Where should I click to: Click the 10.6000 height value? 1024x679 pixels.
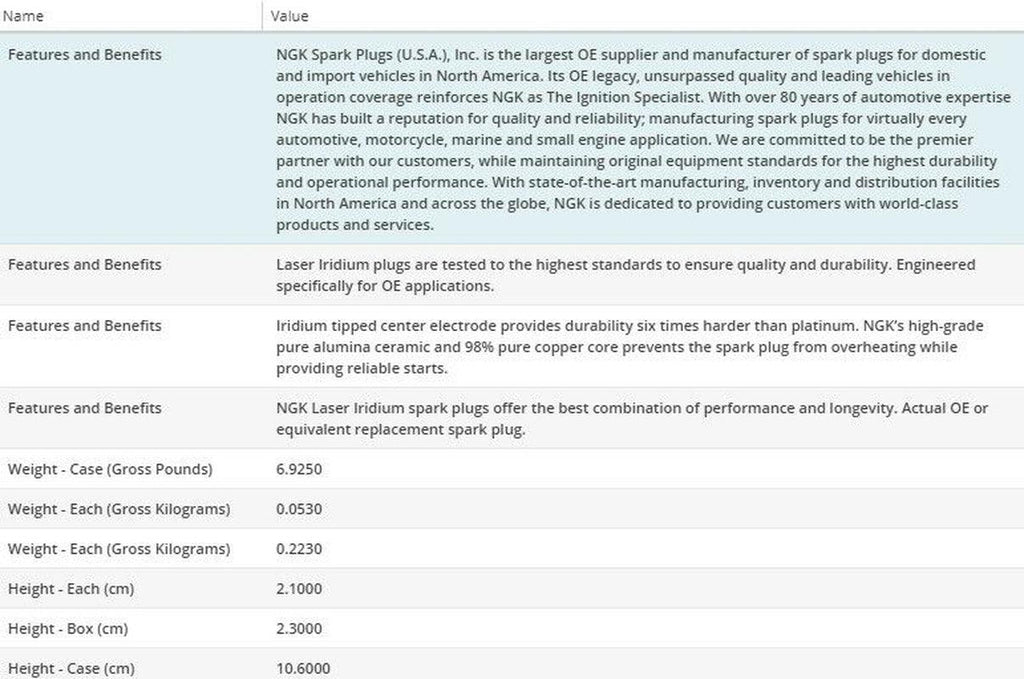(303, 668)
